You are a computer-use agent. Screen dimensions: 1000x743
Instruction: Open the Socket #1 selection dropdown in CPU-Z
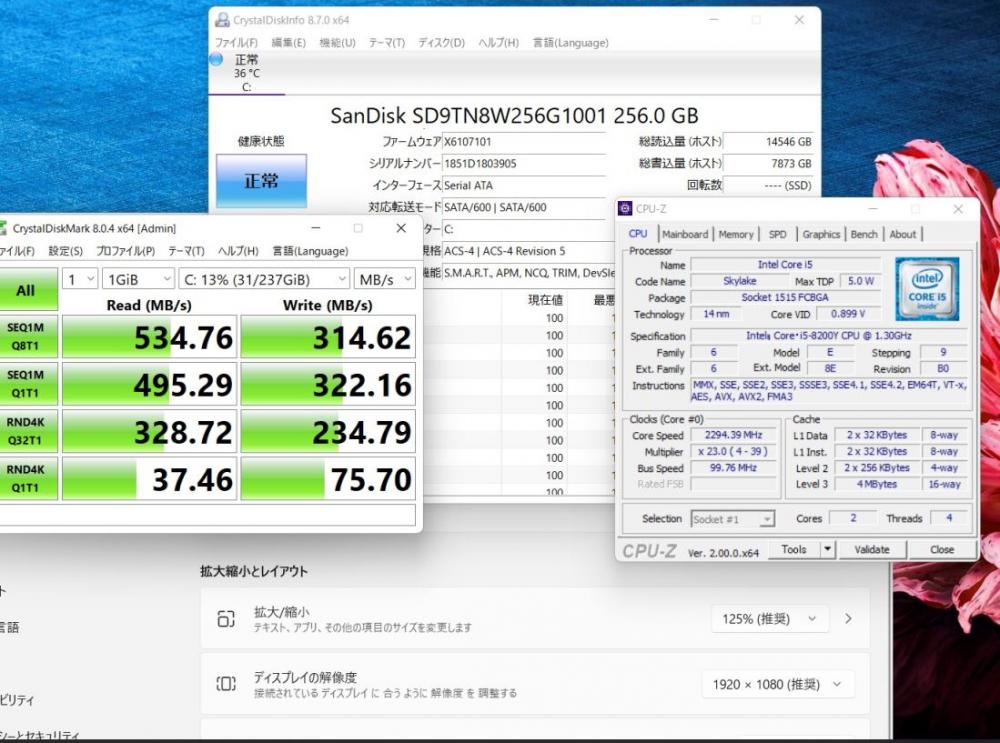click(x=733, y=519)
